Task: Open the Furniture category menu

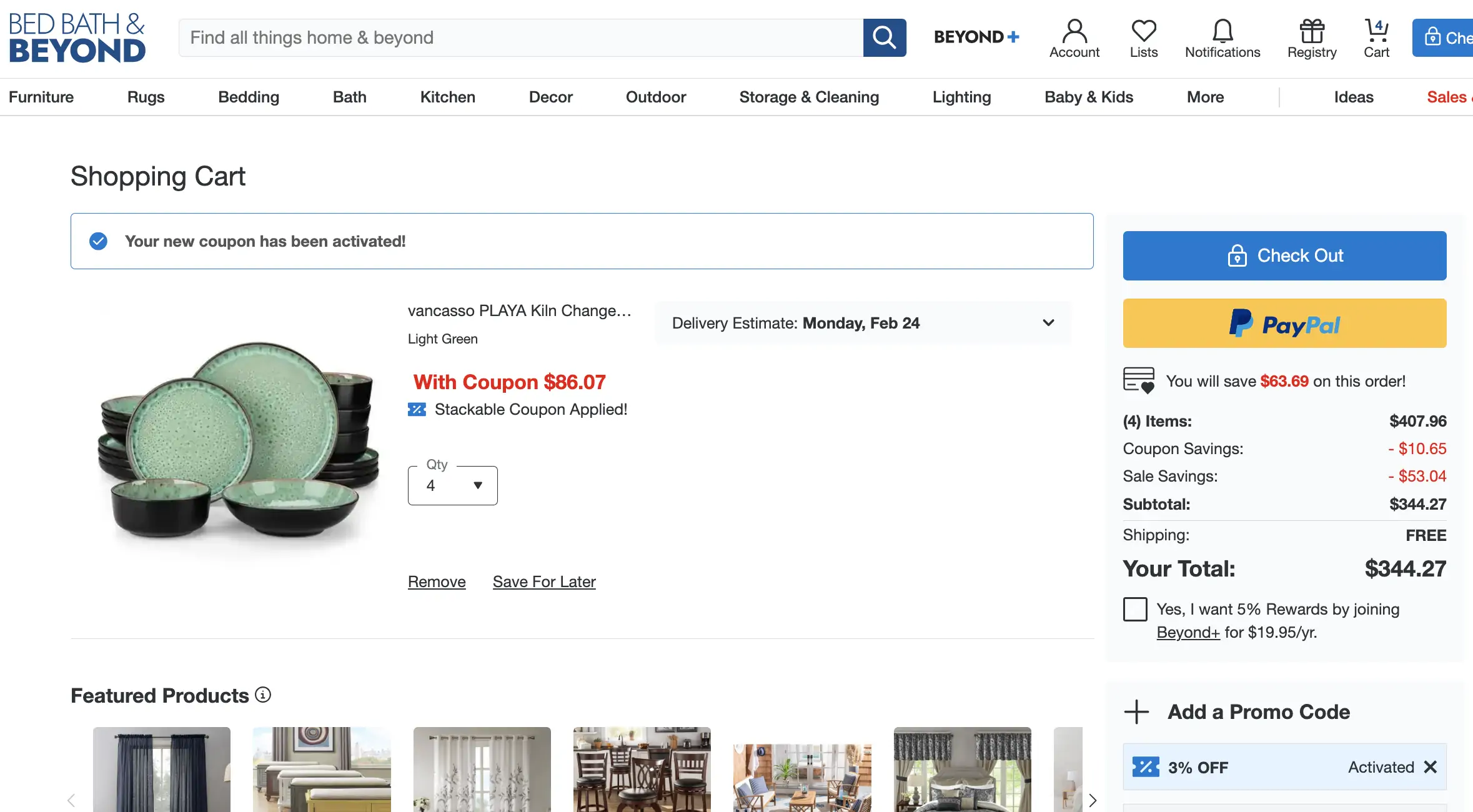Action: coord(41,97)
